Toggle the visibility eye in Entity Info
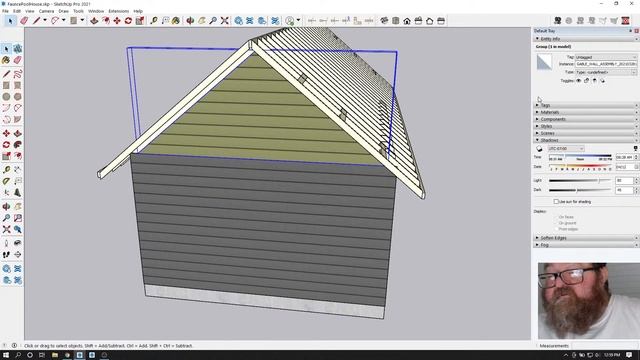640x360 pixels. tap(578, 81)
